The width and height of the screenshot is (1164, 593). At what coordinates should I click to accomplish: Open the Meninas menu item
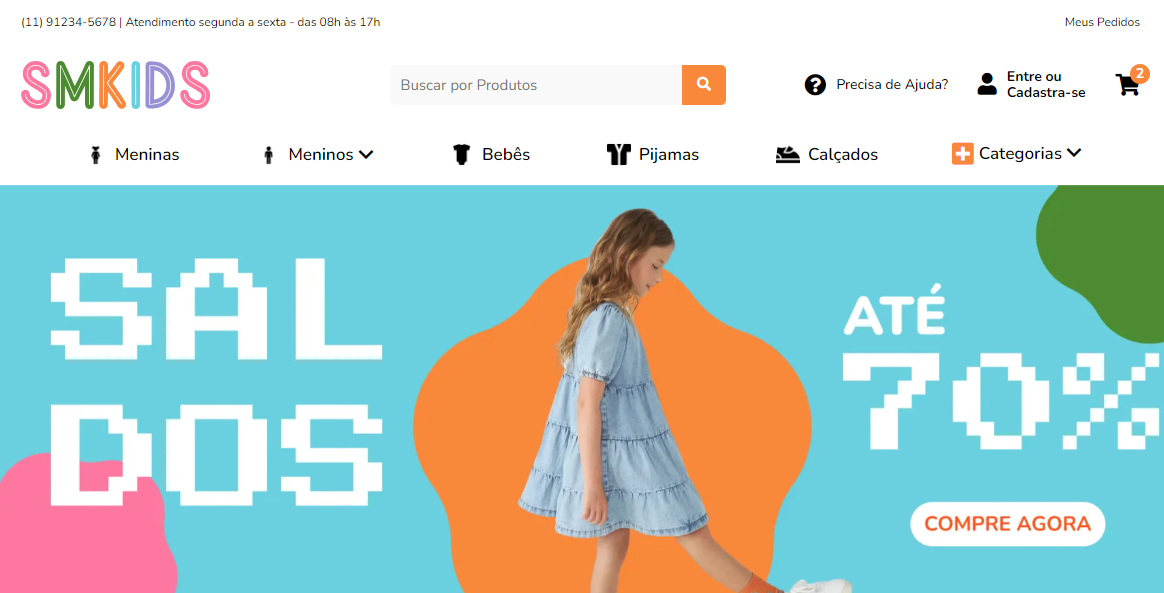[147, 154]
